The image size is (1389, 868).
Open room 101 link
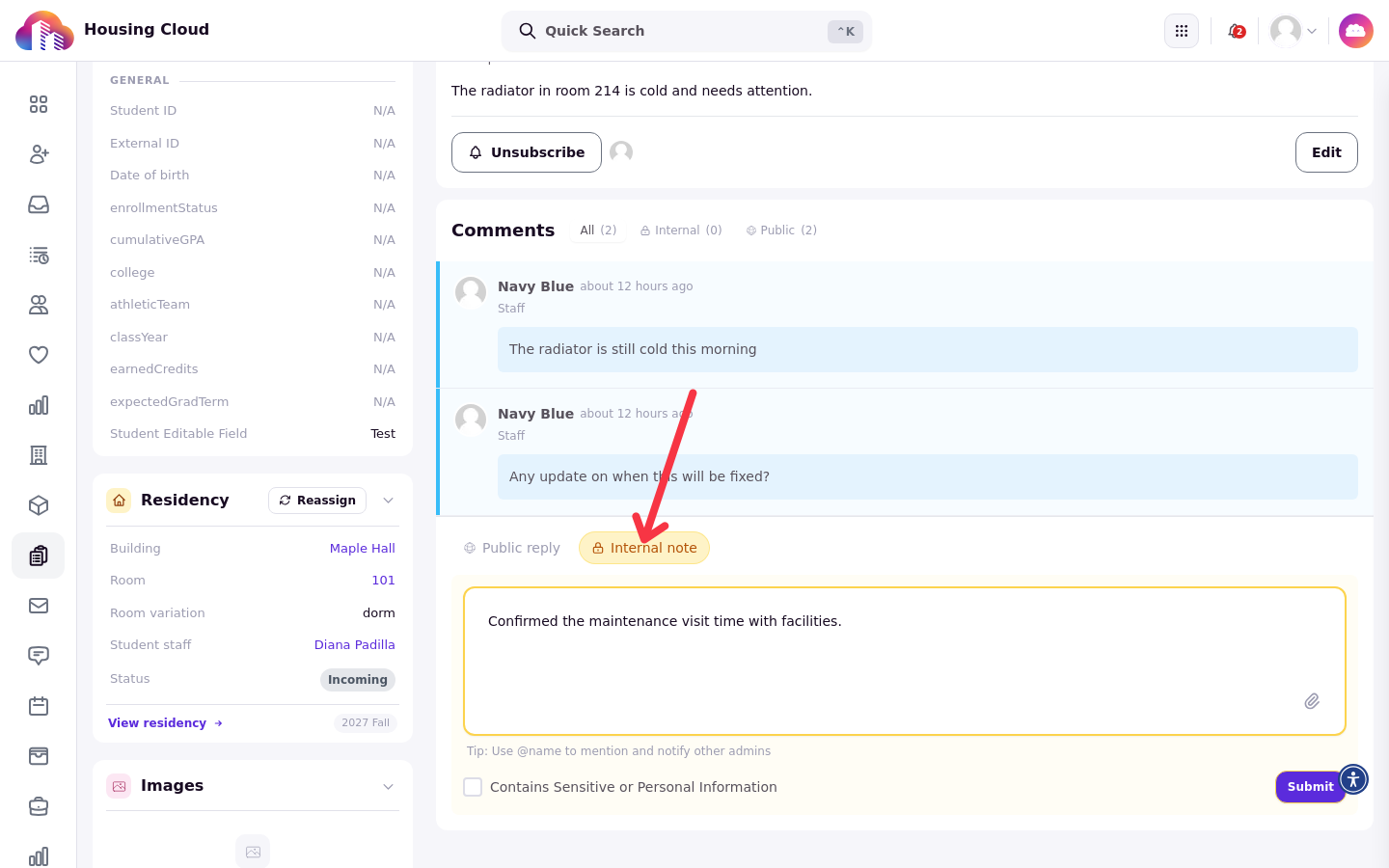coord(383,581)
